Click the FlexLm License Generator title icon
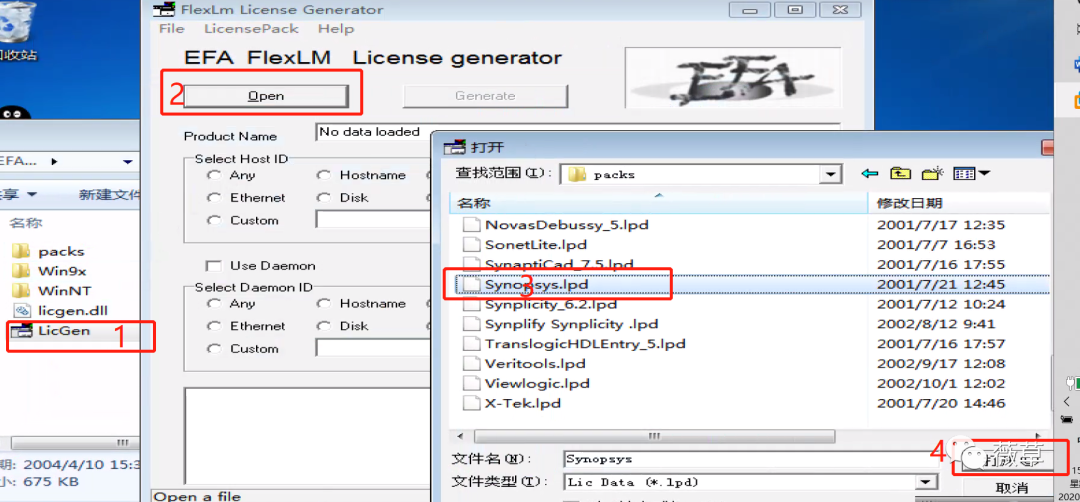Image resolution: width=1080 pixels, height=502 pixels. [x=164, y=10]
